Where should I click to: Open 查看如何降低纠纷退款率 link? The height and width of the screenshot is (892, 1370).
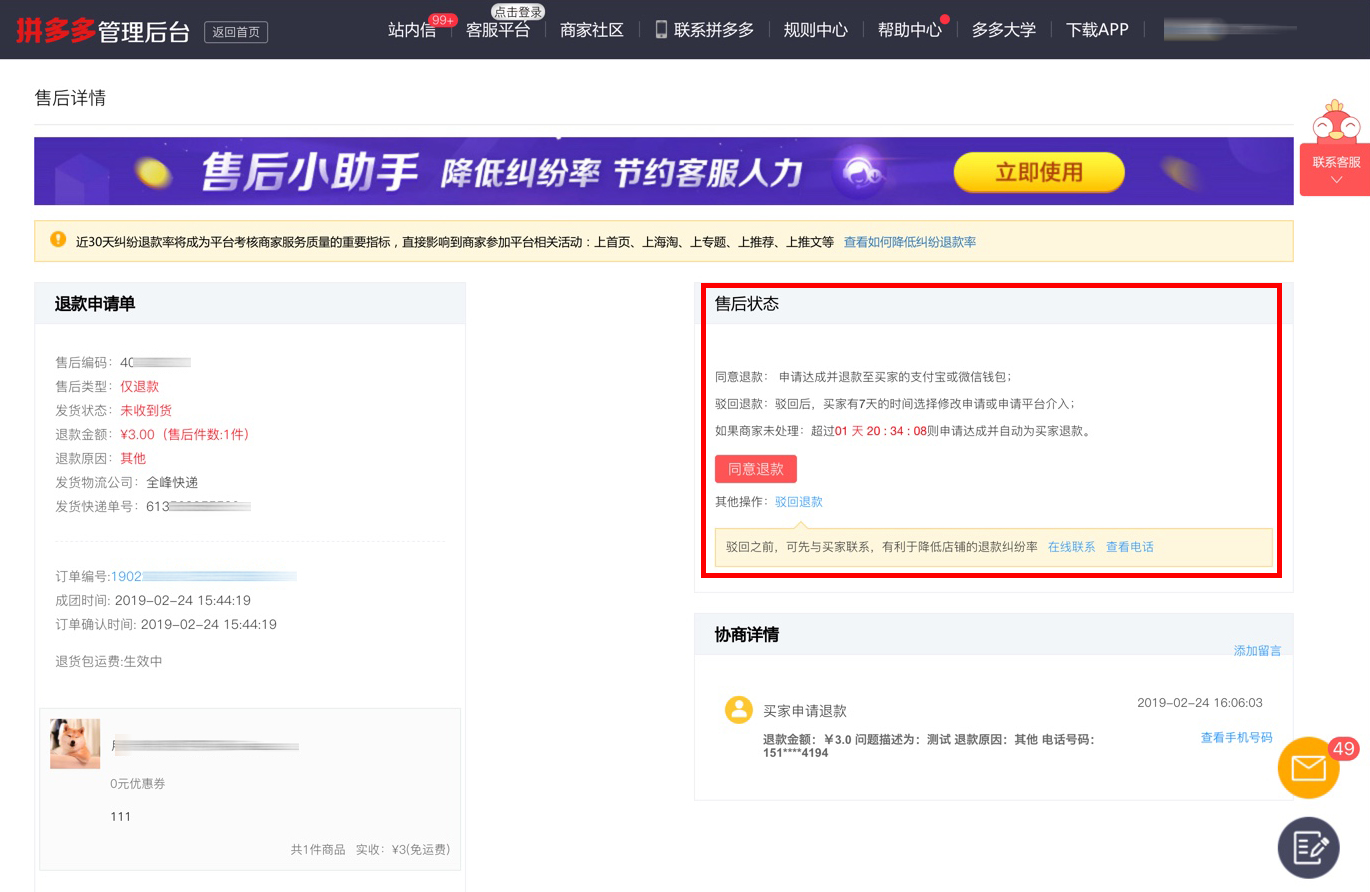click(x=910, y=242)
